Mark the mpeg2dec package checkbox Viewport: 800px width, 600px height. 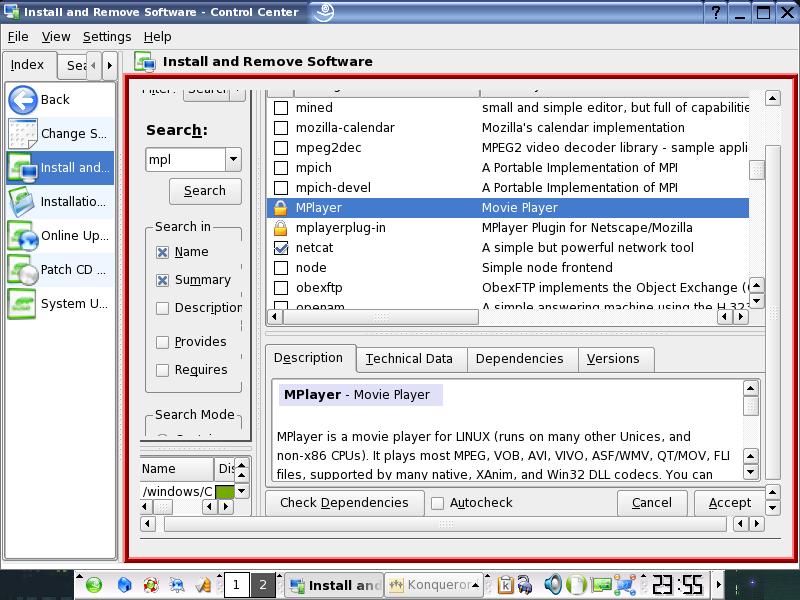pos(281,148)
